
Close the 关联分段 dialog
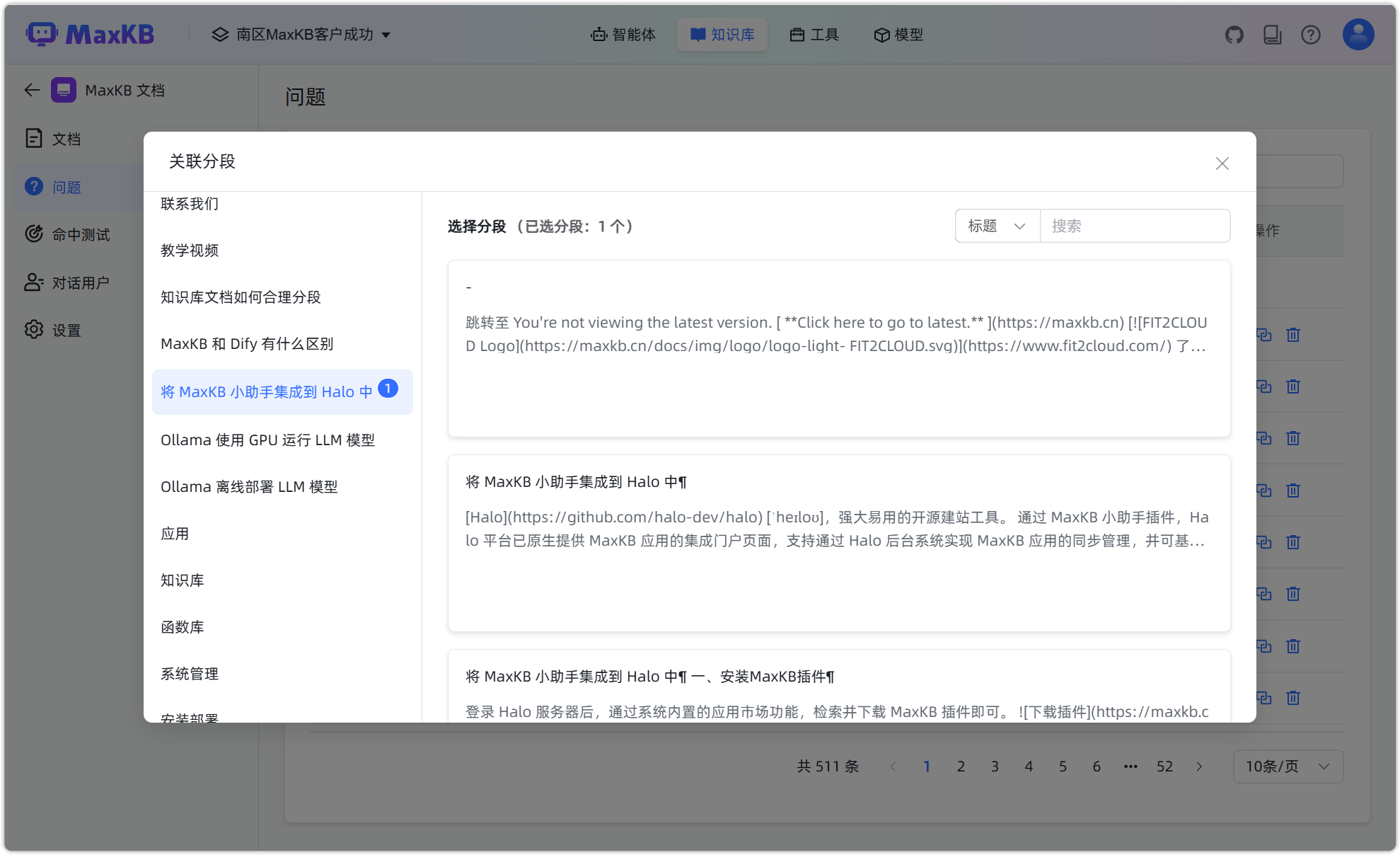[x=1222, y=163]
